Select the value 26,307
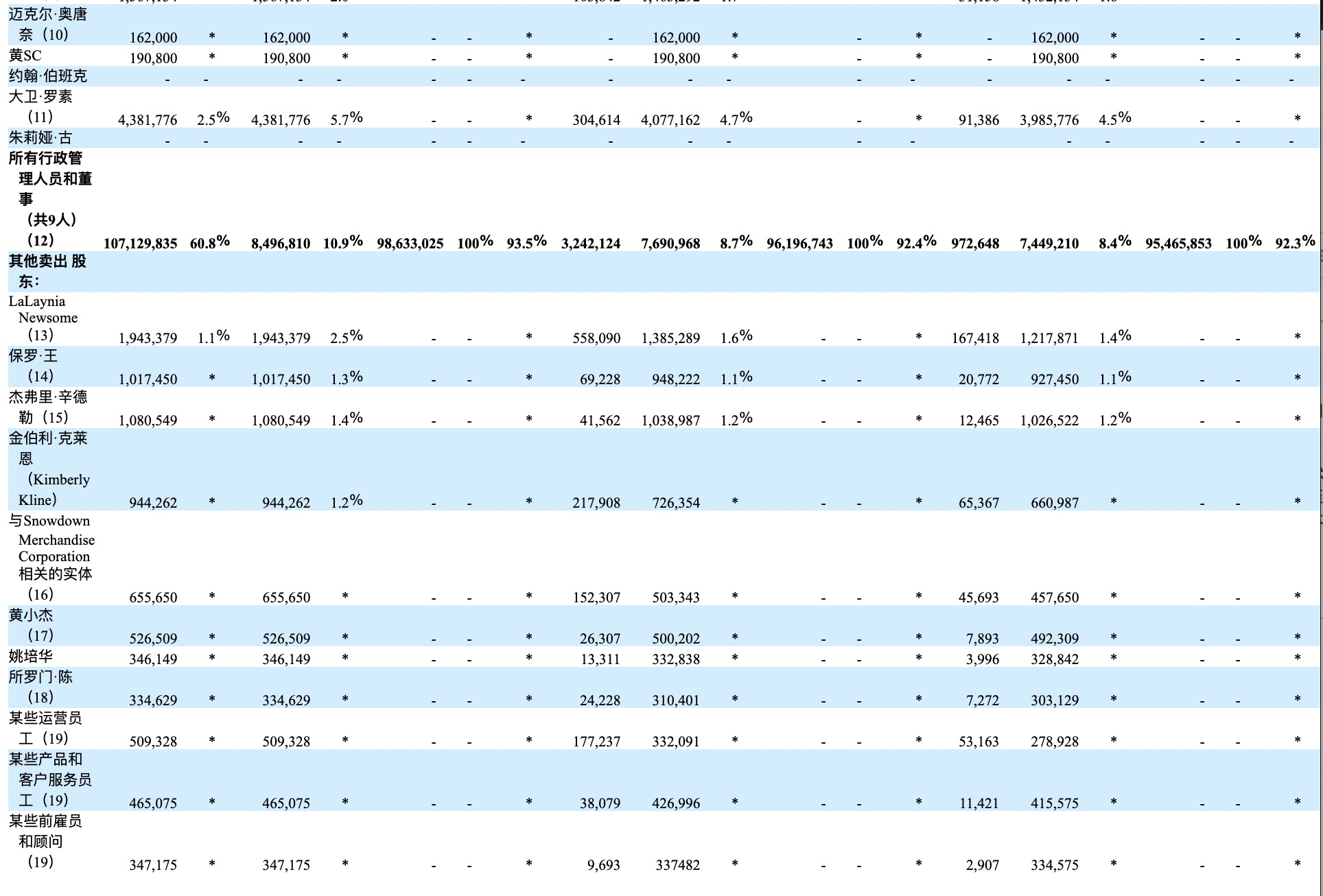1323x896 pixels. click(x=600, y=639)
